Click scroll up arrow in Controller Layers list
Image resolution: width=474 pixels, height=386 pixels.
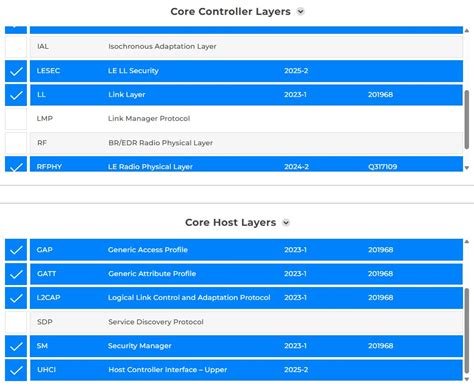click(467, 31)
